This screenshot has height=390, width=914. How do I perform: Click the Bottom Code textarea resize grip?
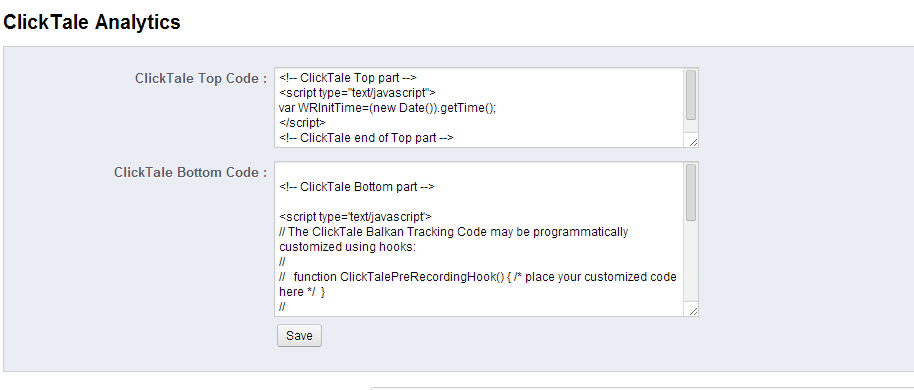[693, 311]
